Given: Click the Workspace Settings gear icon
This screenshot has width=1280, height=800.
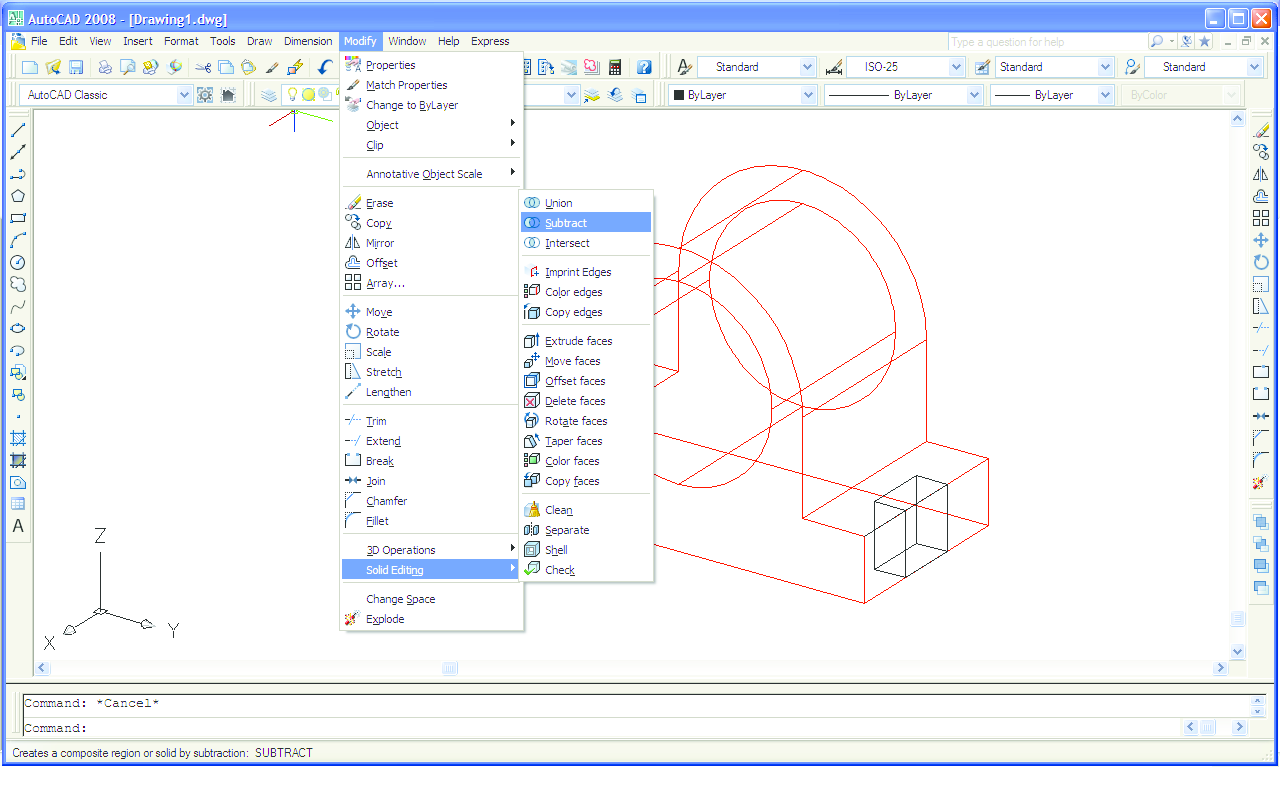Looking at the screenshot, I should (205, 95).
